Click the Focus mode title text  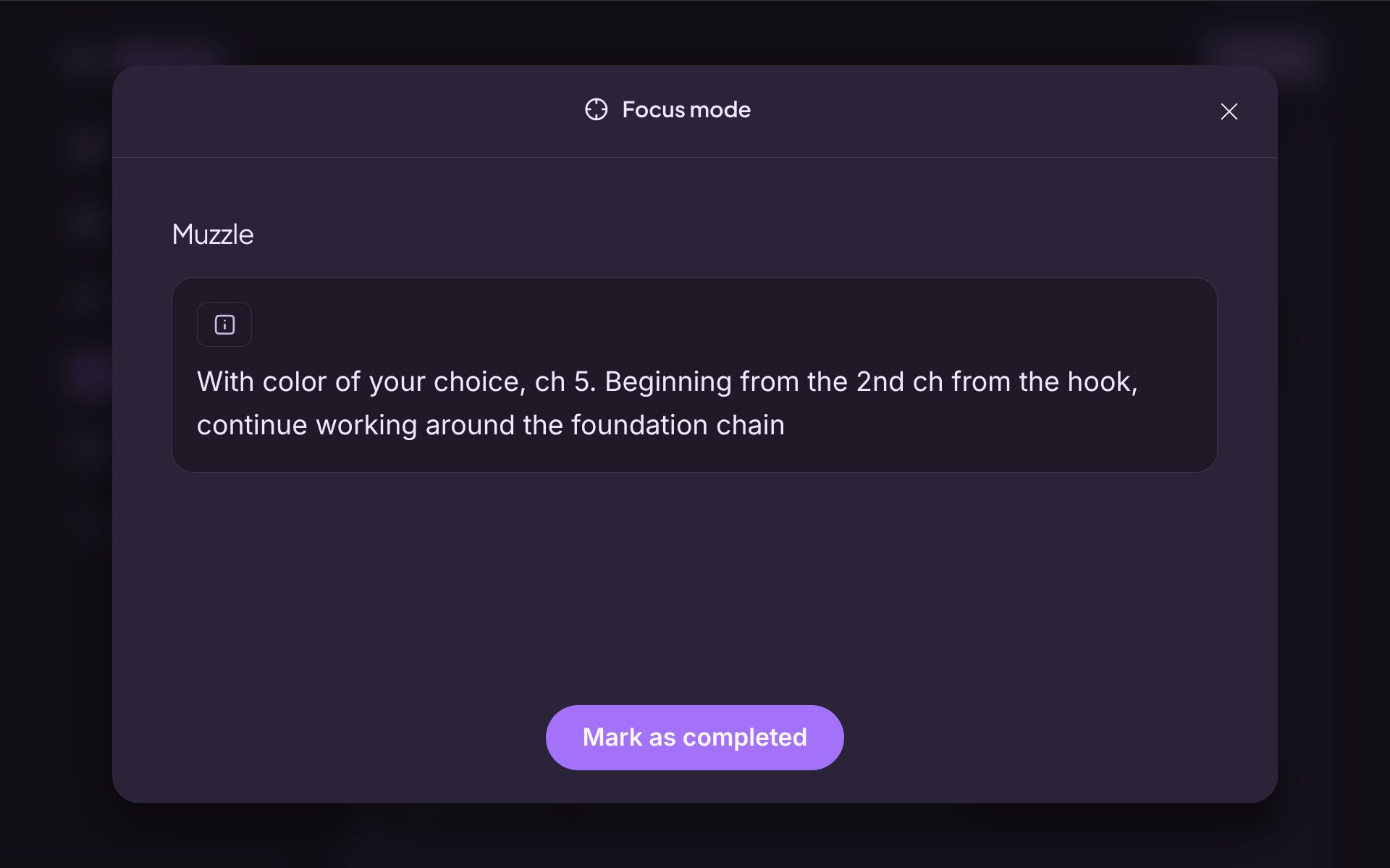pyautogui.click(x=686, y=109)
